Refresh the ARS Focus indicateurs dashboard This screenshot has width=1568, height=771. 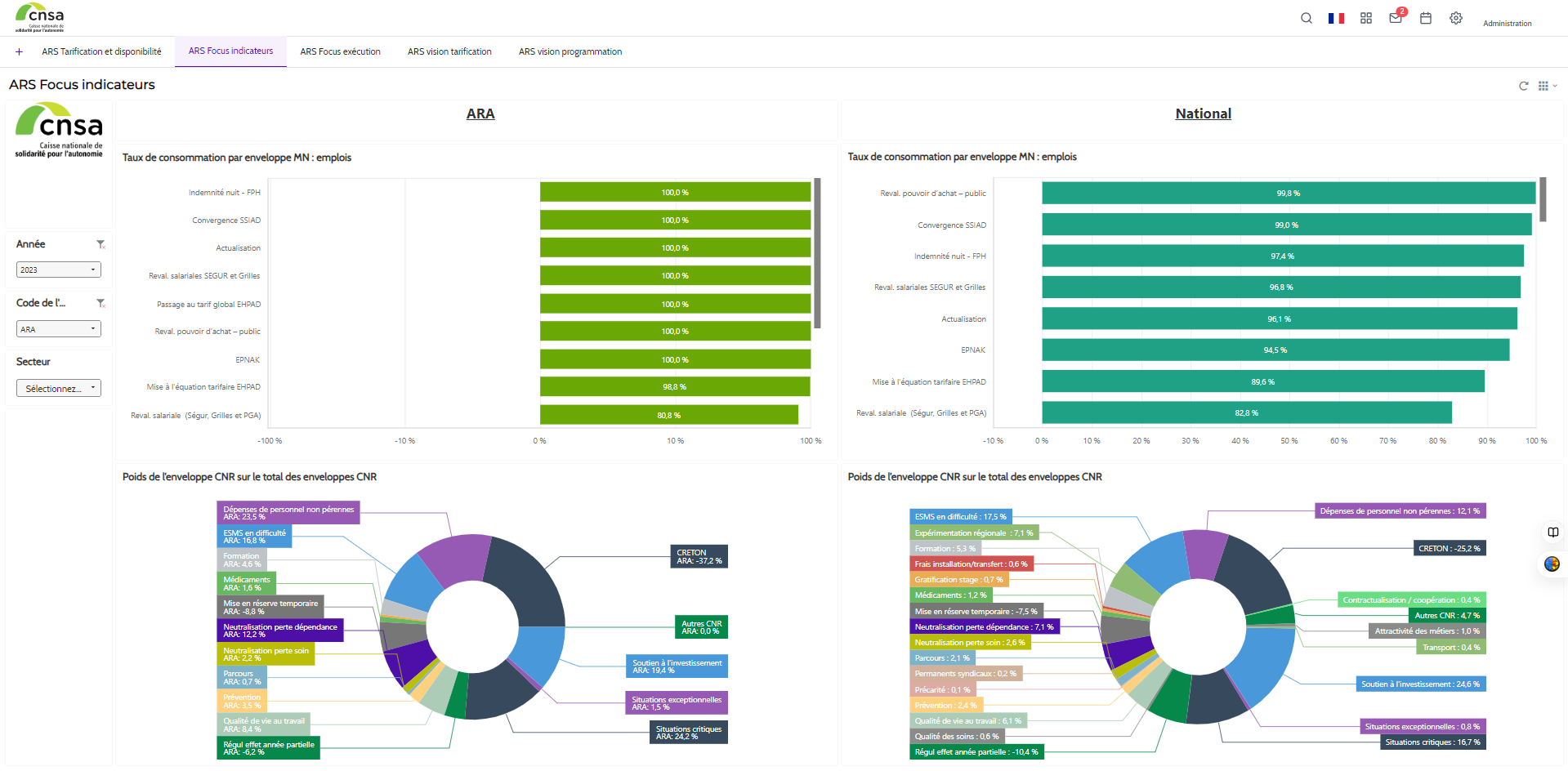click(1524, 85)
